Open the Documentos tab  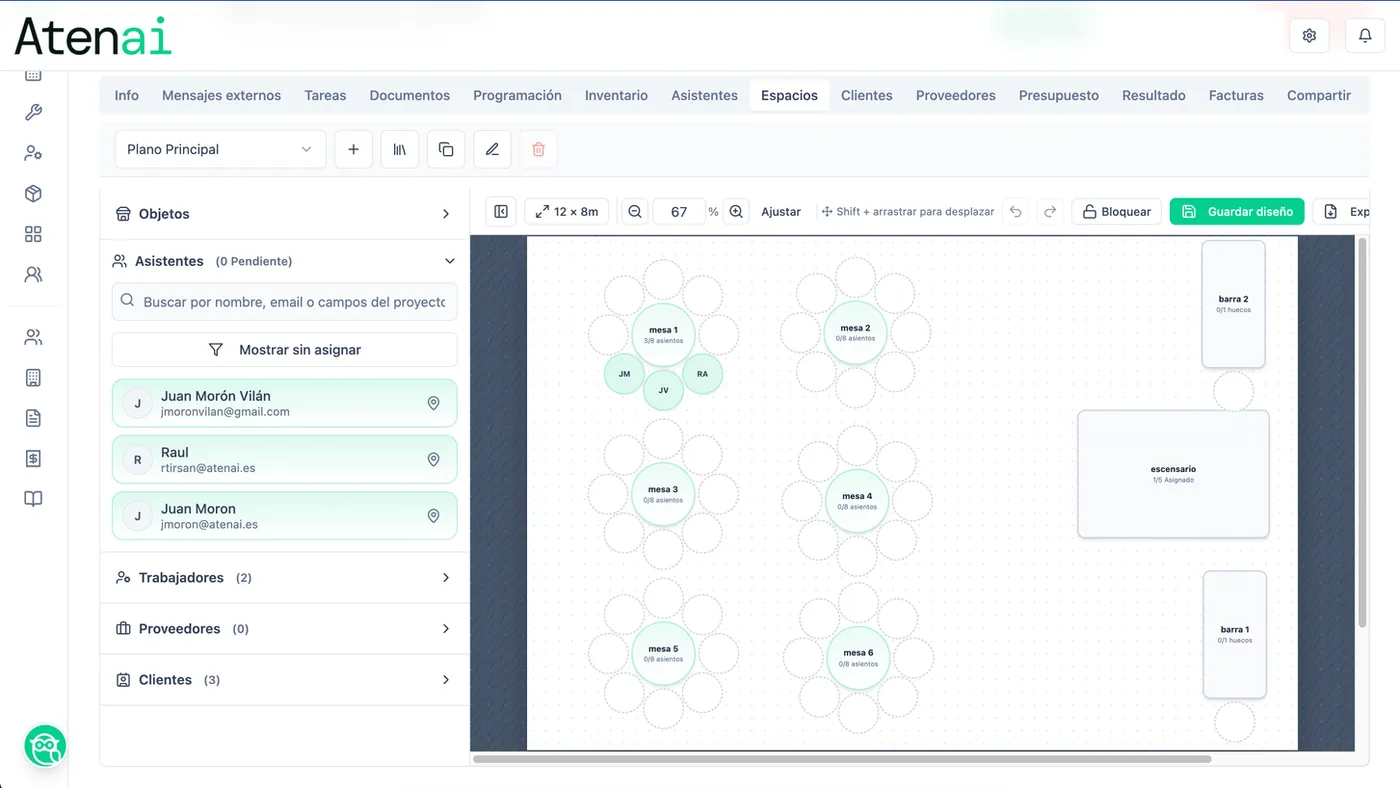pos(410,96)
